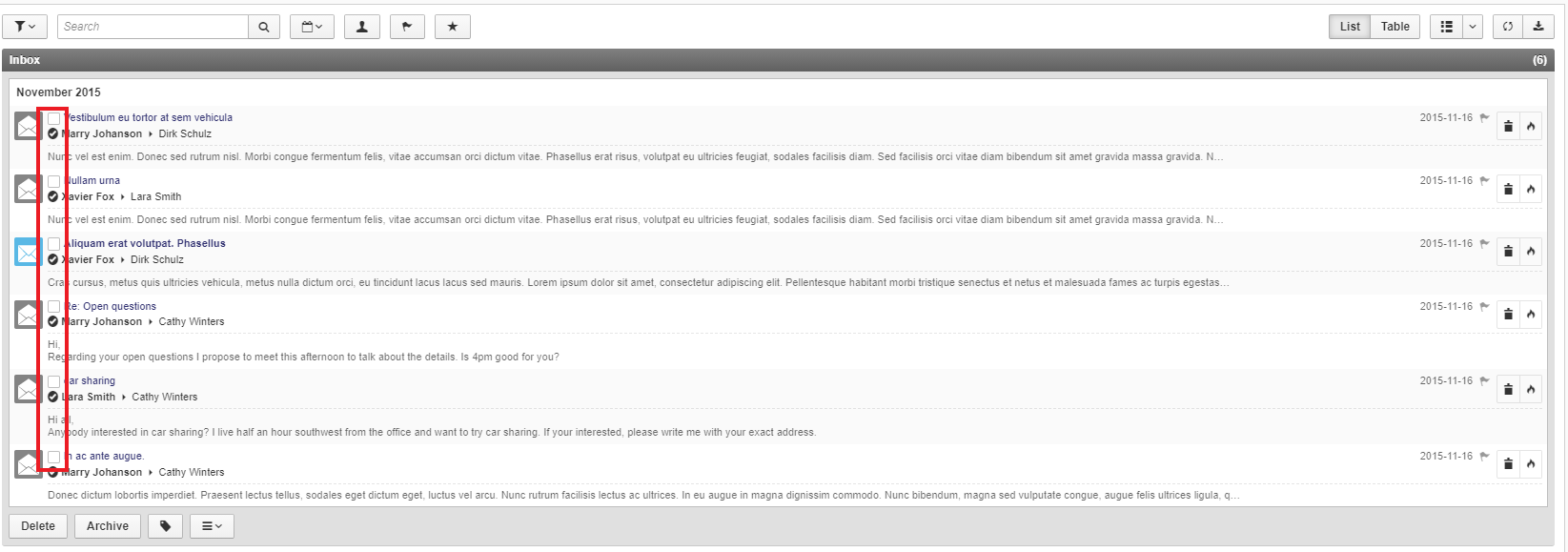Delete the 'Nullam urna' message via trash icon
1568x552 pixels.
tap(1508, 189)
